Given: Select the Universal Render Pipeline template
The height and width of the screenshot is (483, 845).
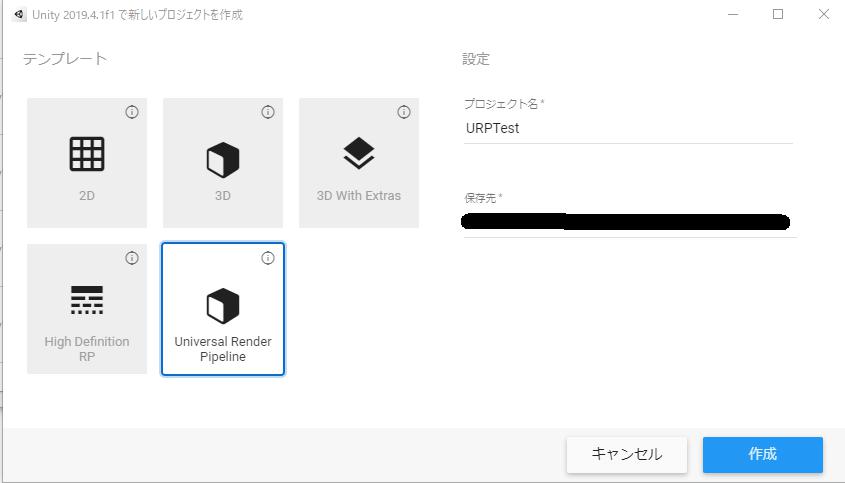Looking at the screenshot, I should click(x=223, y=309).
